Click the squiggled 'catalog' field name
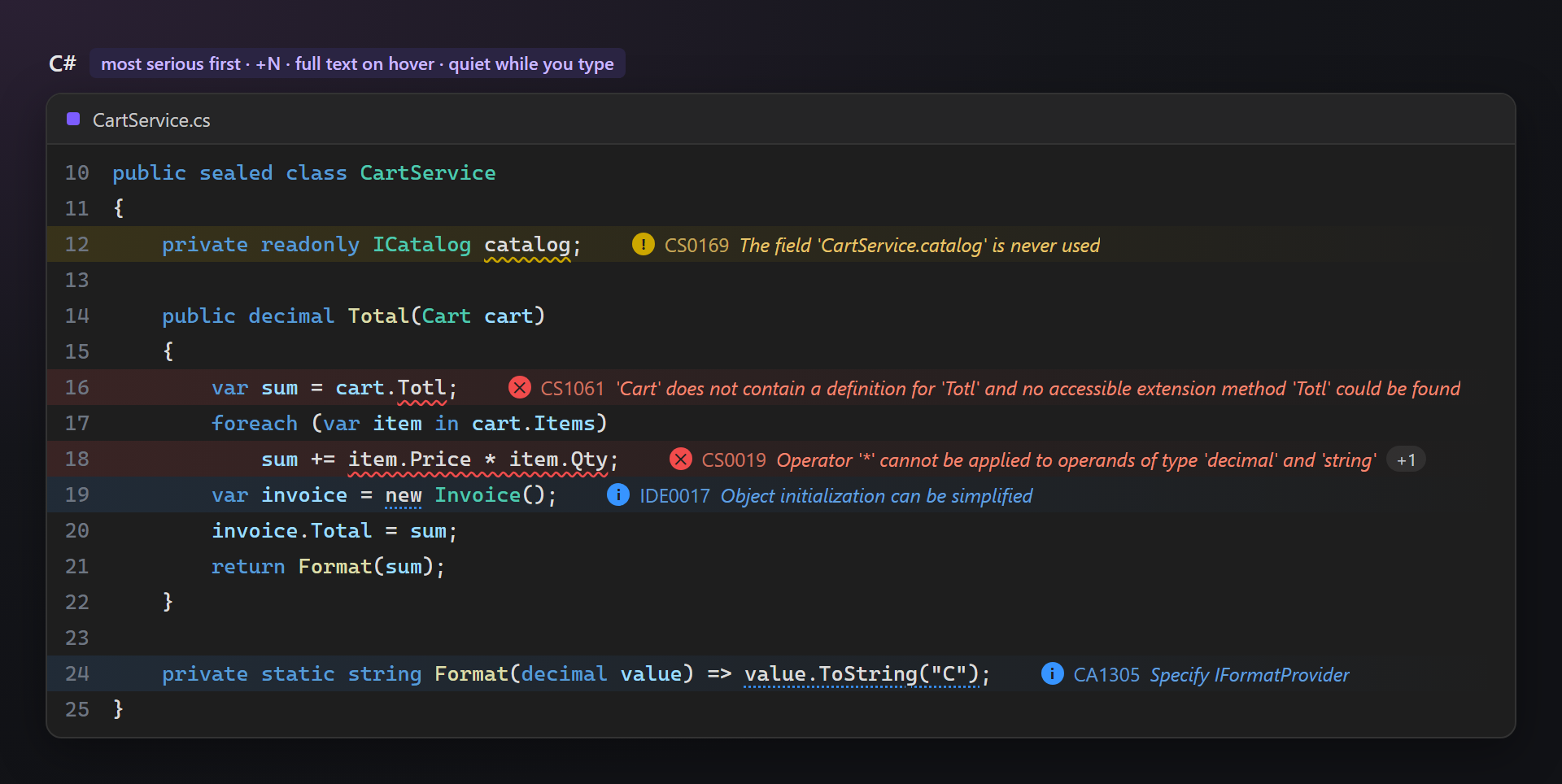Image resolution: width=1562 pixels, height=784 pixels. [527, 245]
